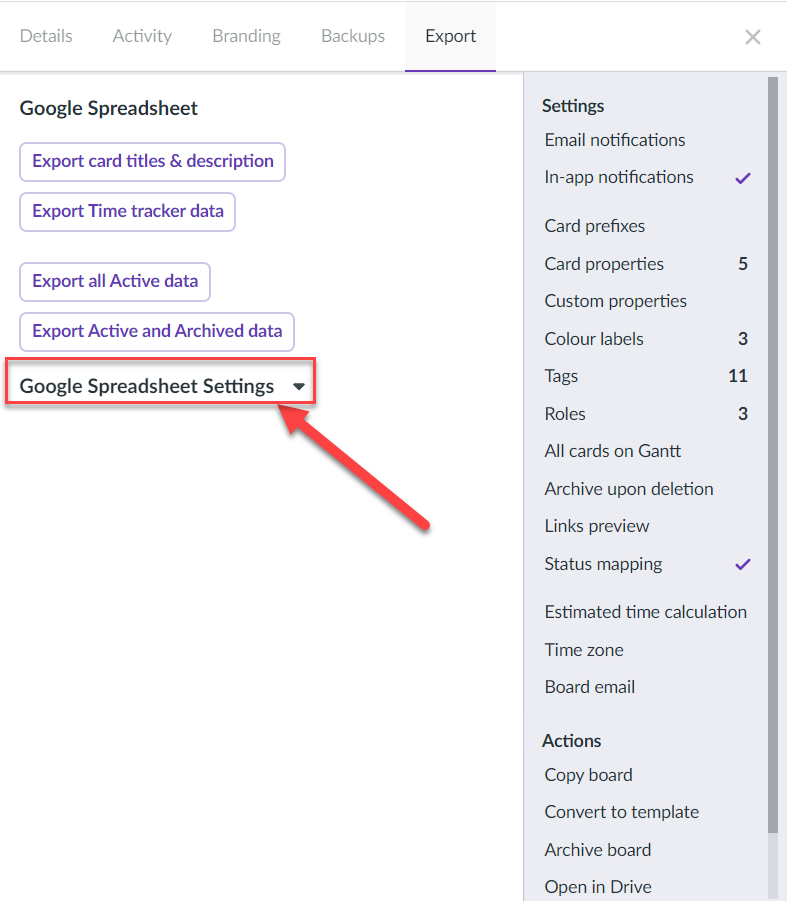This screenshot has height=901, width=787.
Task: Switch to the Details tab
Action: point(46,36)
